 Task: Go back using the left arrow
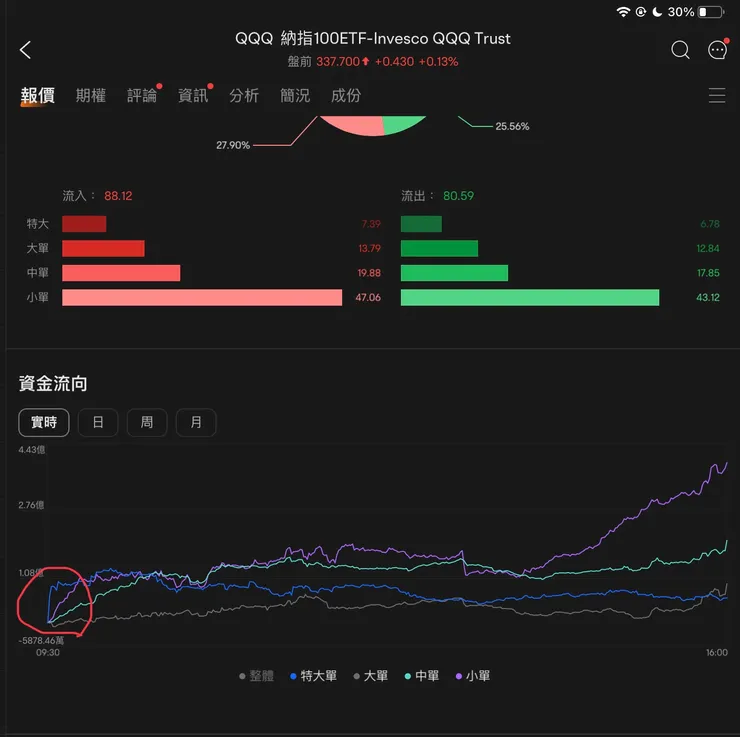click(x=25, y=50)
